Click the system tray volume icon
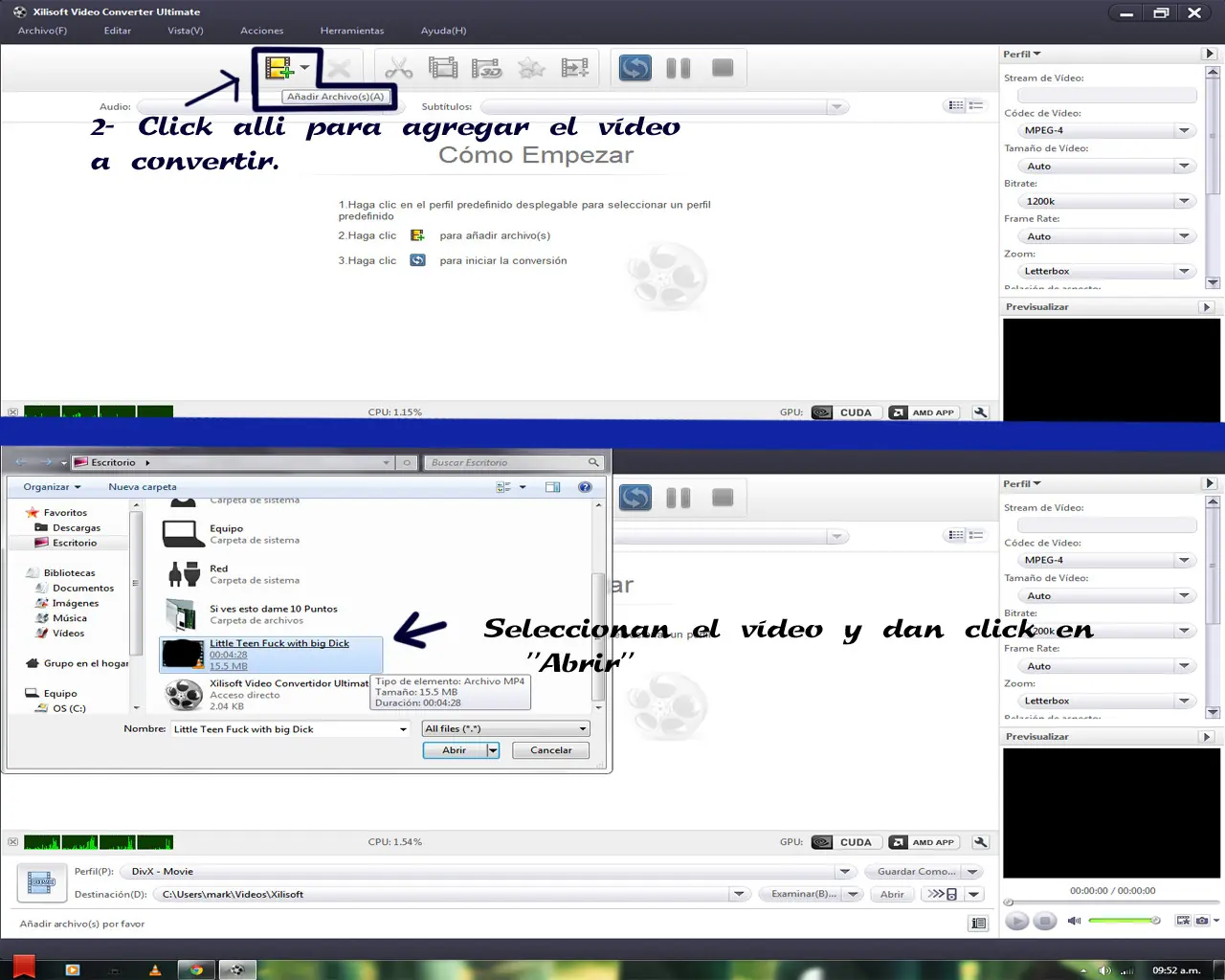Image resolution: width=1225 pixels, height=980 pixels. click(x=1105, y=970)
